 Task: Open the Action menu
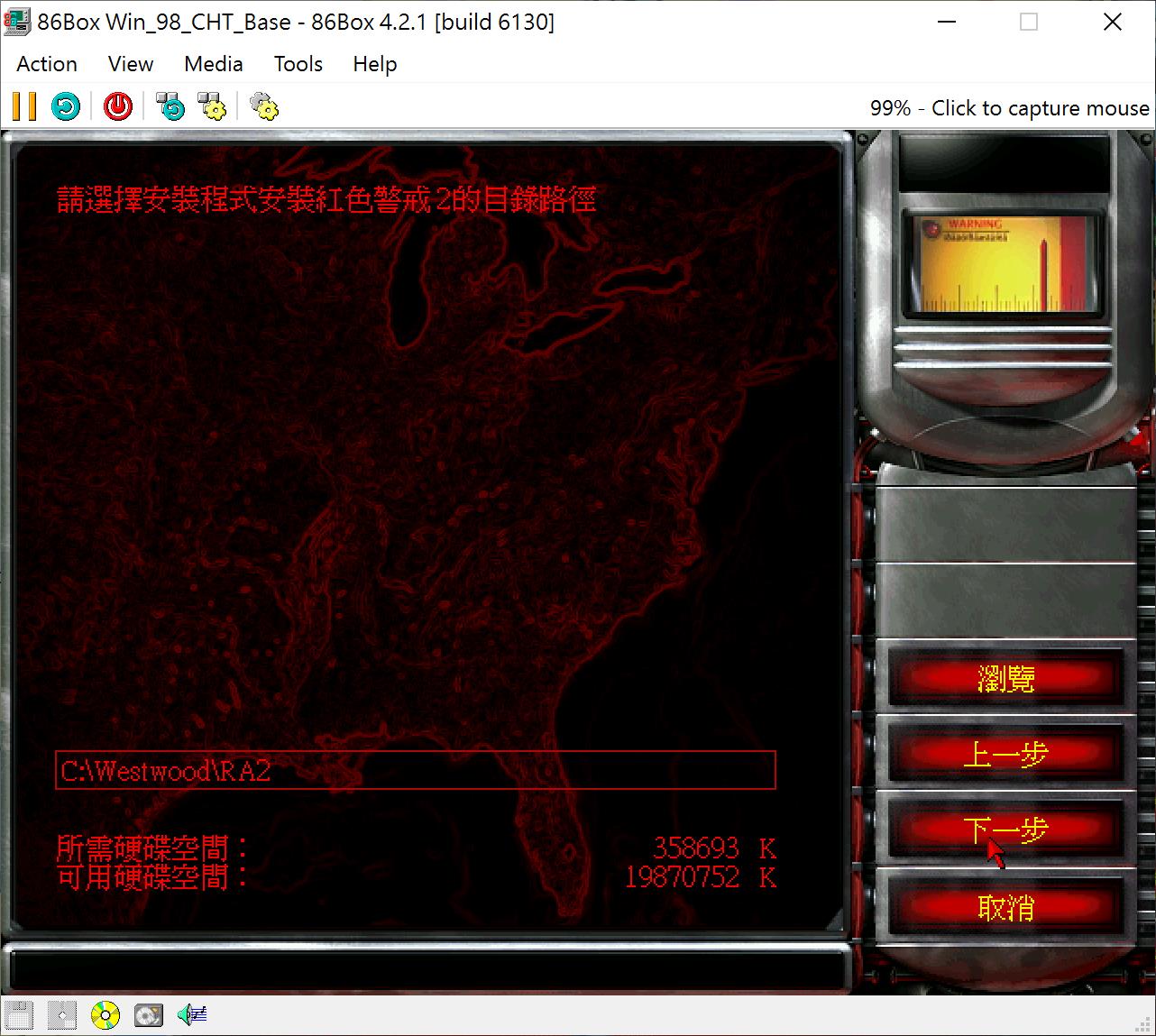coord(47,64)
